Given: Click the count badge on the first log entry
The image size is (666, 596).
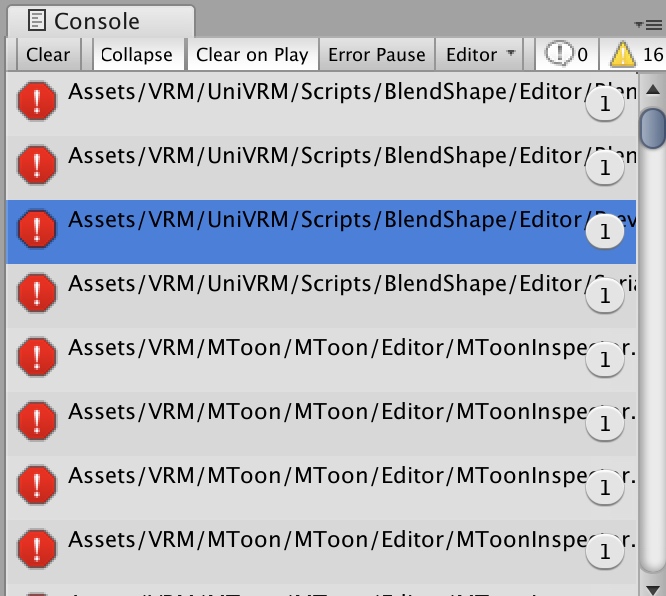Looking at the screenshot, I should coord(604,104).
